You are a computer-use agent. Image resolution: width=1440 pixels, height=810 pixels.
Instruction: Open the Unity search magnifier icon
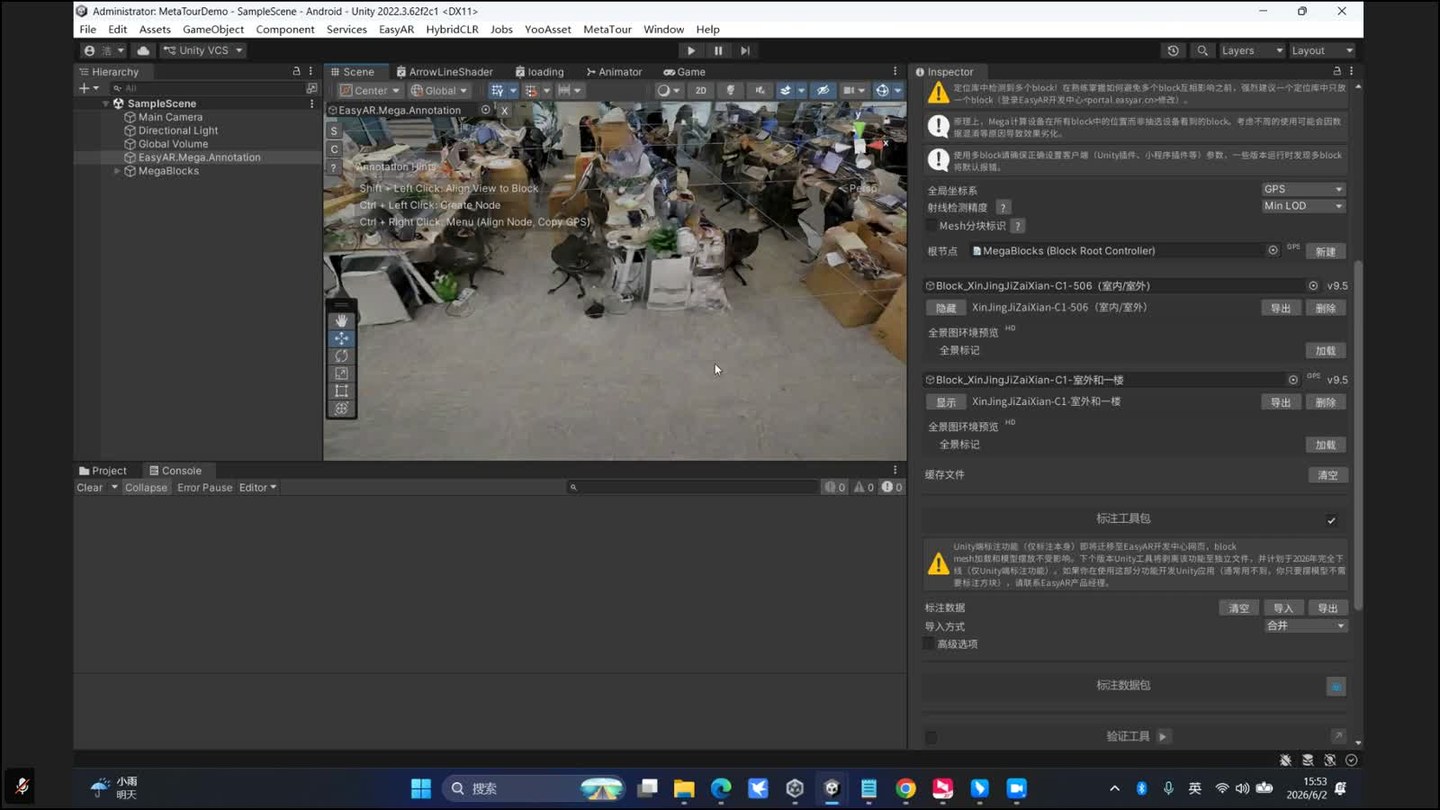(x=1202, y=50)
